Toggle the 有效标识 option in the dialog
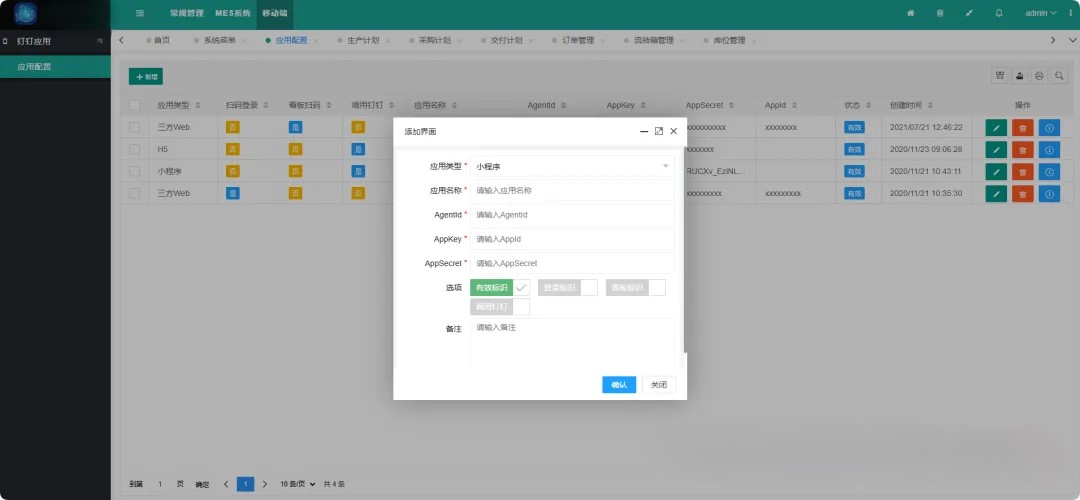Screen dimensions: 1080x500 coord(500,287)
